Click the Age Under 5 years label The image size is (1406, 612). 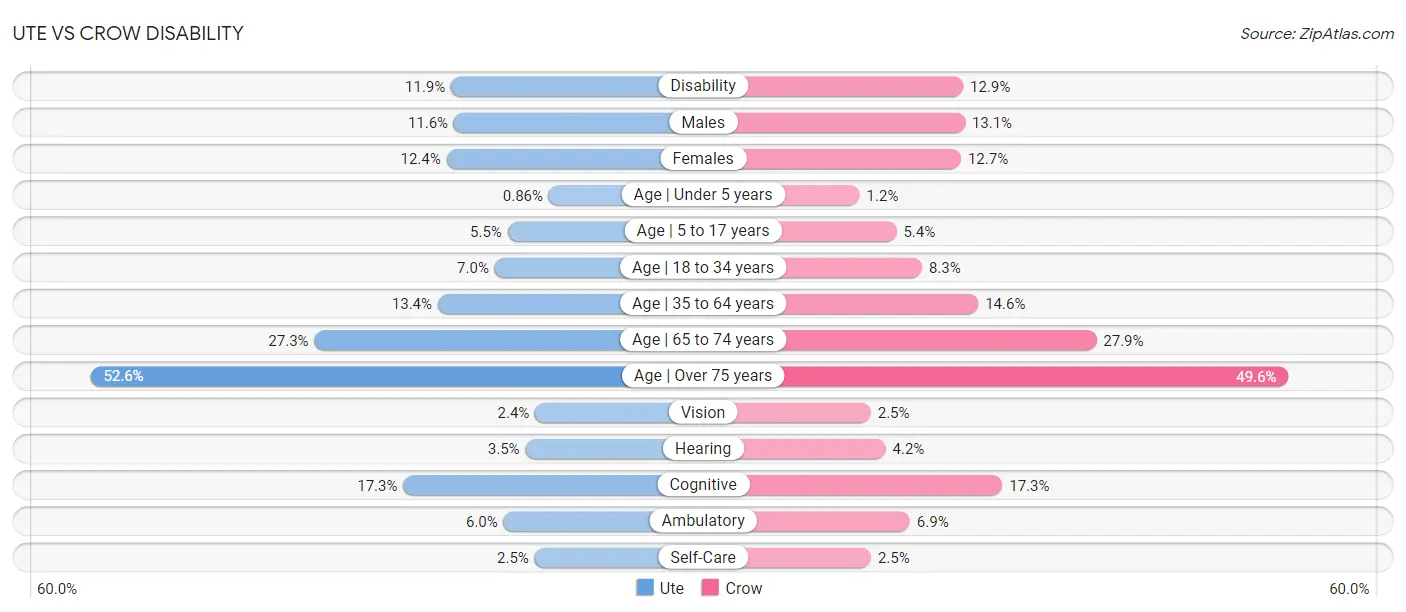pos(703,194)
